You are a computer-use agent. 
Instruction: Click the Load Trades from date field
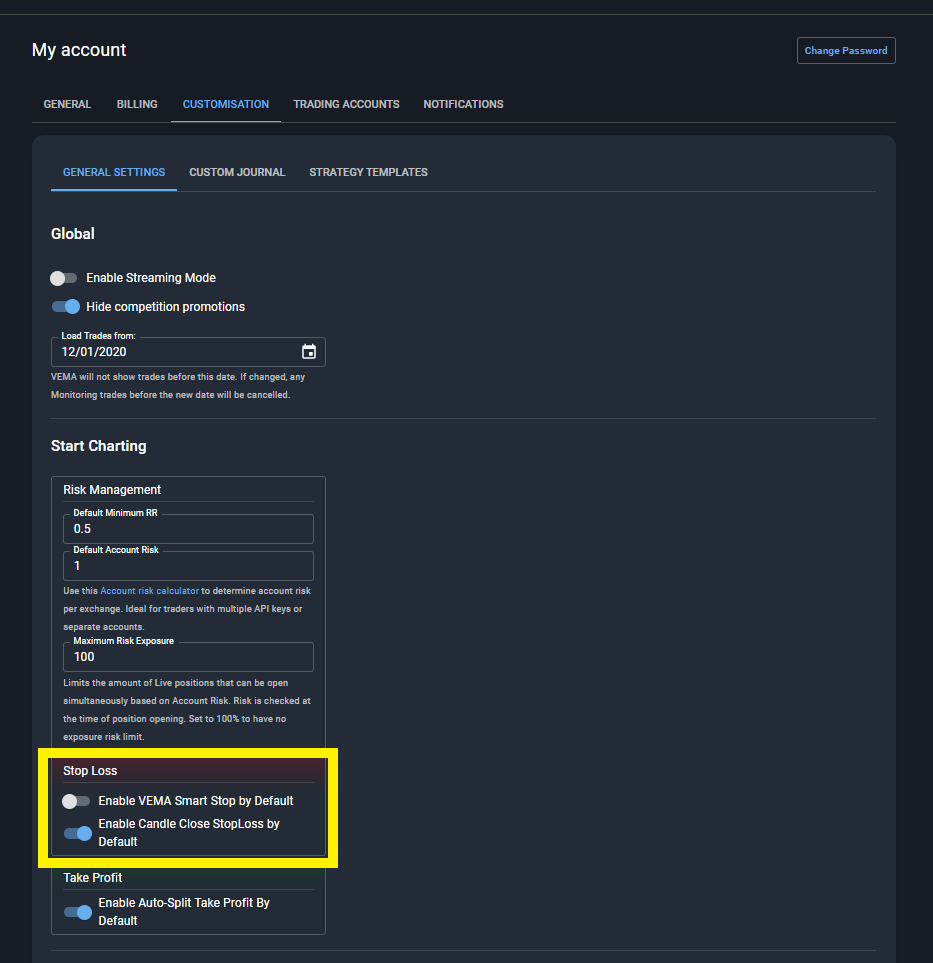click(x=188, y=352)
